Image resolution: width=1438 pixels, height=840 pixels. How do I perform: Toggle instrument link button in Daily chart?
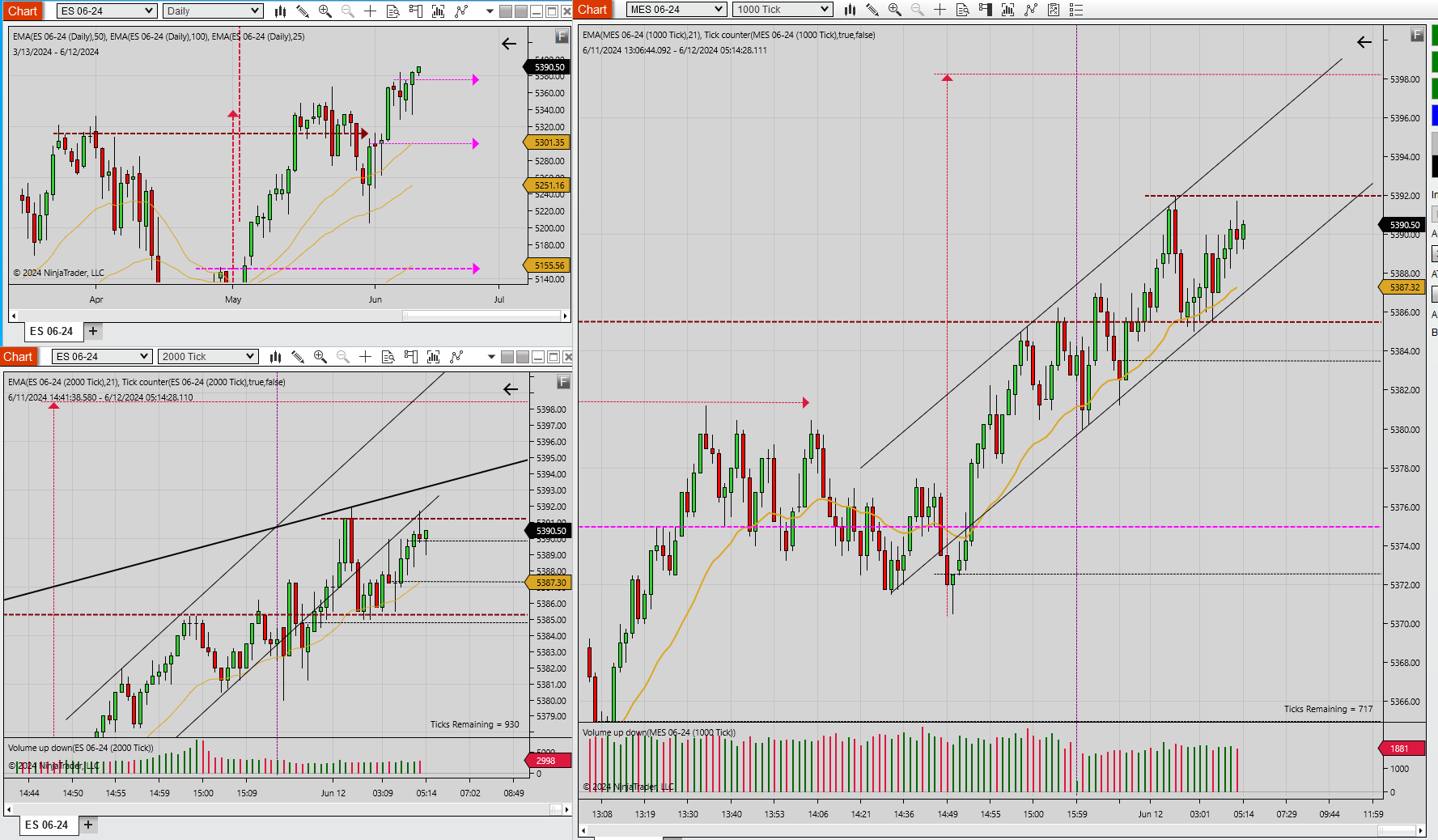coord(506,11)
